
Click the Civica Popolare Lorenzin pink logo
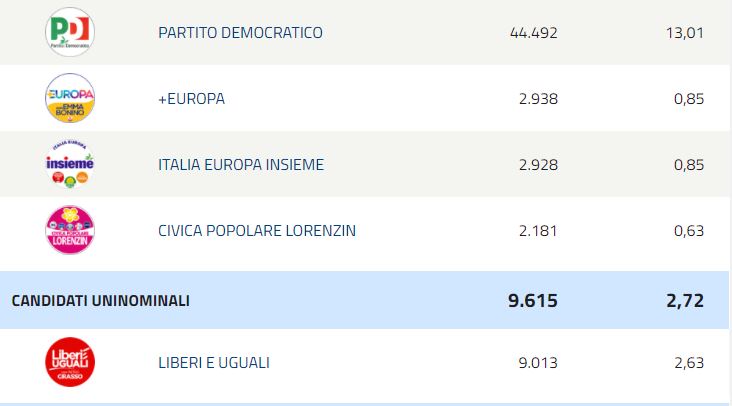pyautogui.click(x=70, y=230)
